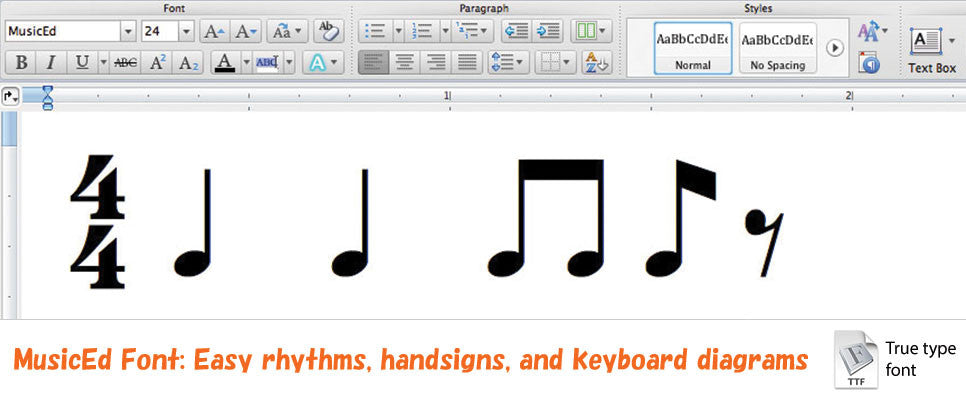Increase font size with grow font icon

point(214,31)
